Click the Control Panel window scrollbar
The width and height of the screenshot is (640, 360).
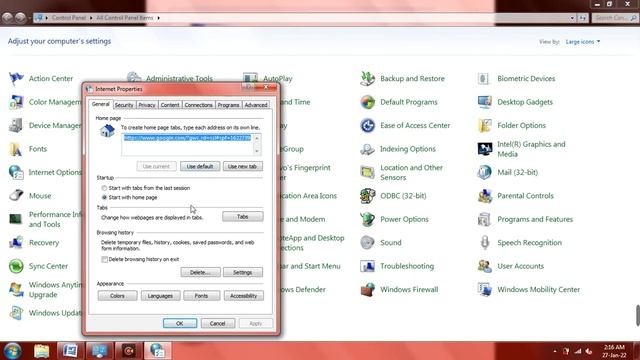point(638,315)
